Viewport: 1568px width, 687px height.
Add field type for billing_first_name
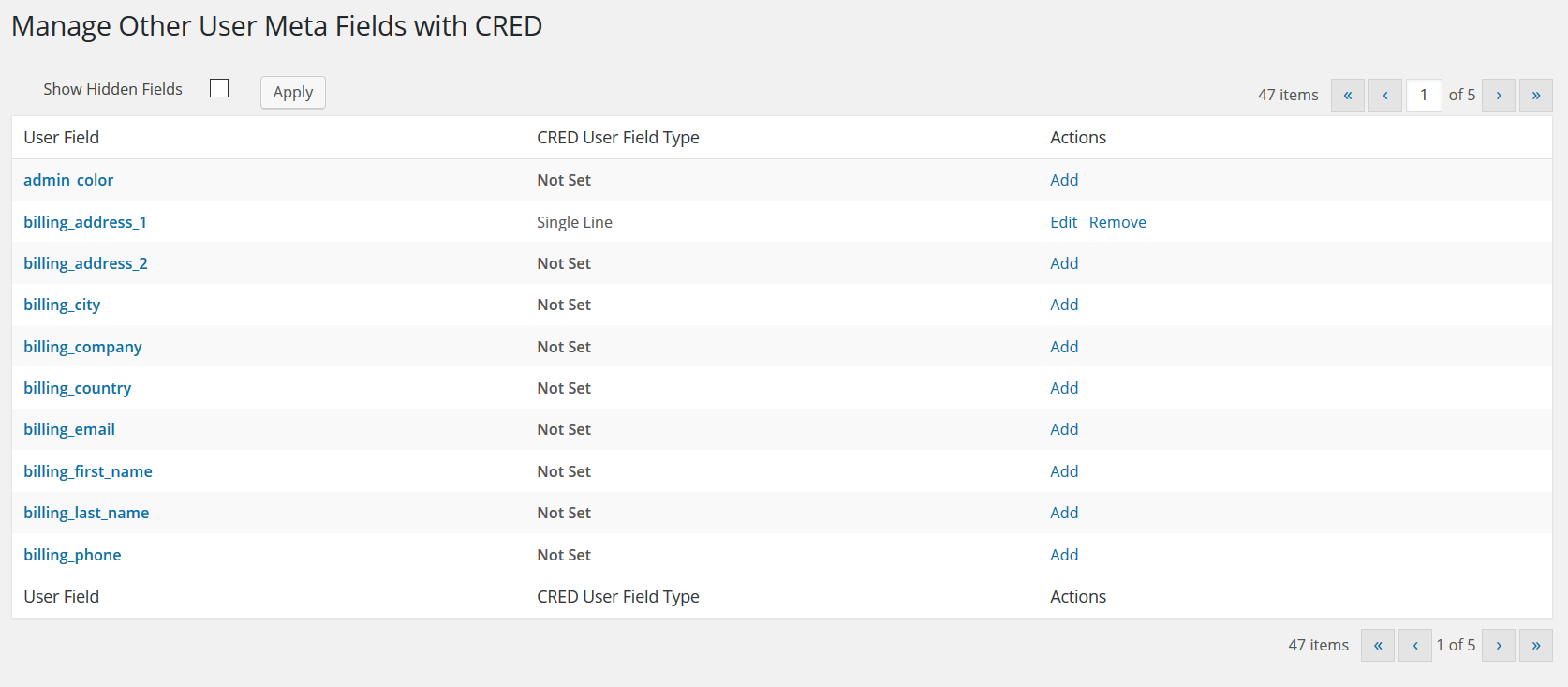click(x=1064, y=471)
